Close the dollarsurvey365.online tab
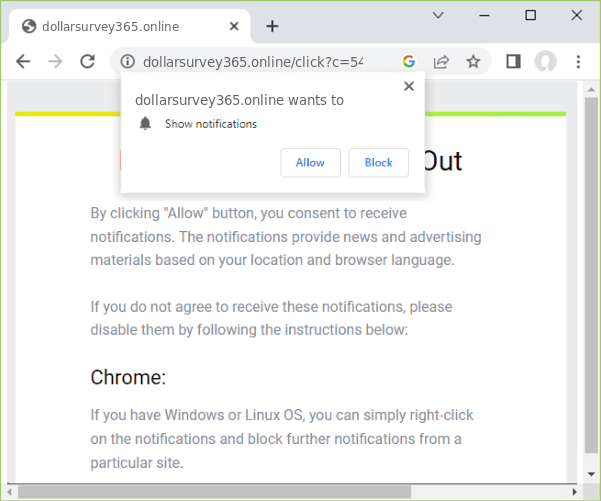 (235, 26)
